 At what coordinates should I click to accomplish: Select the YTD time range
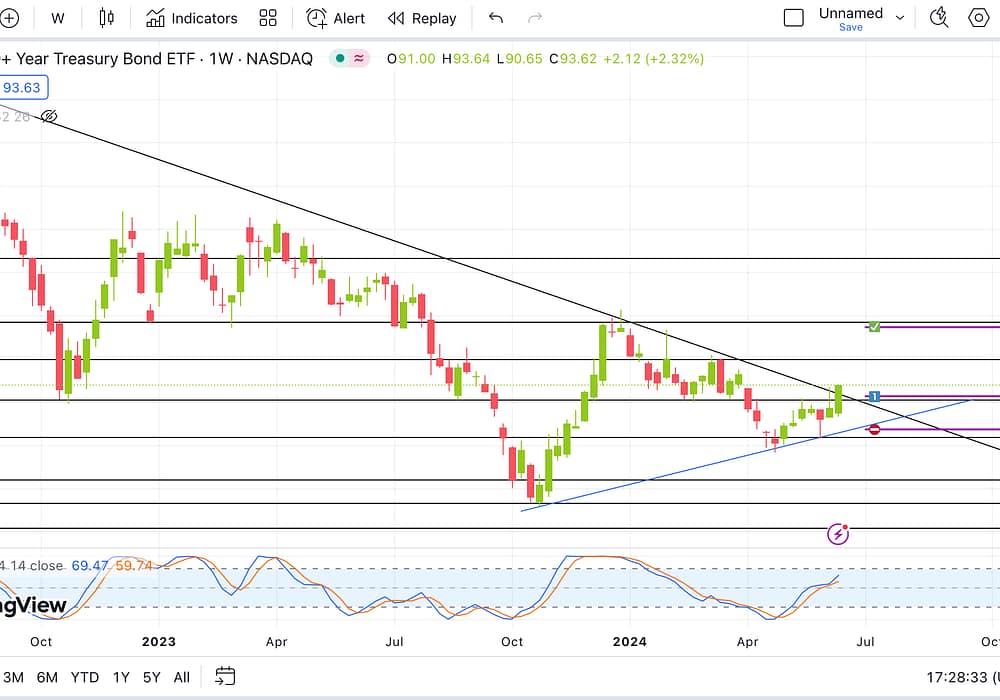coord(85,677)
